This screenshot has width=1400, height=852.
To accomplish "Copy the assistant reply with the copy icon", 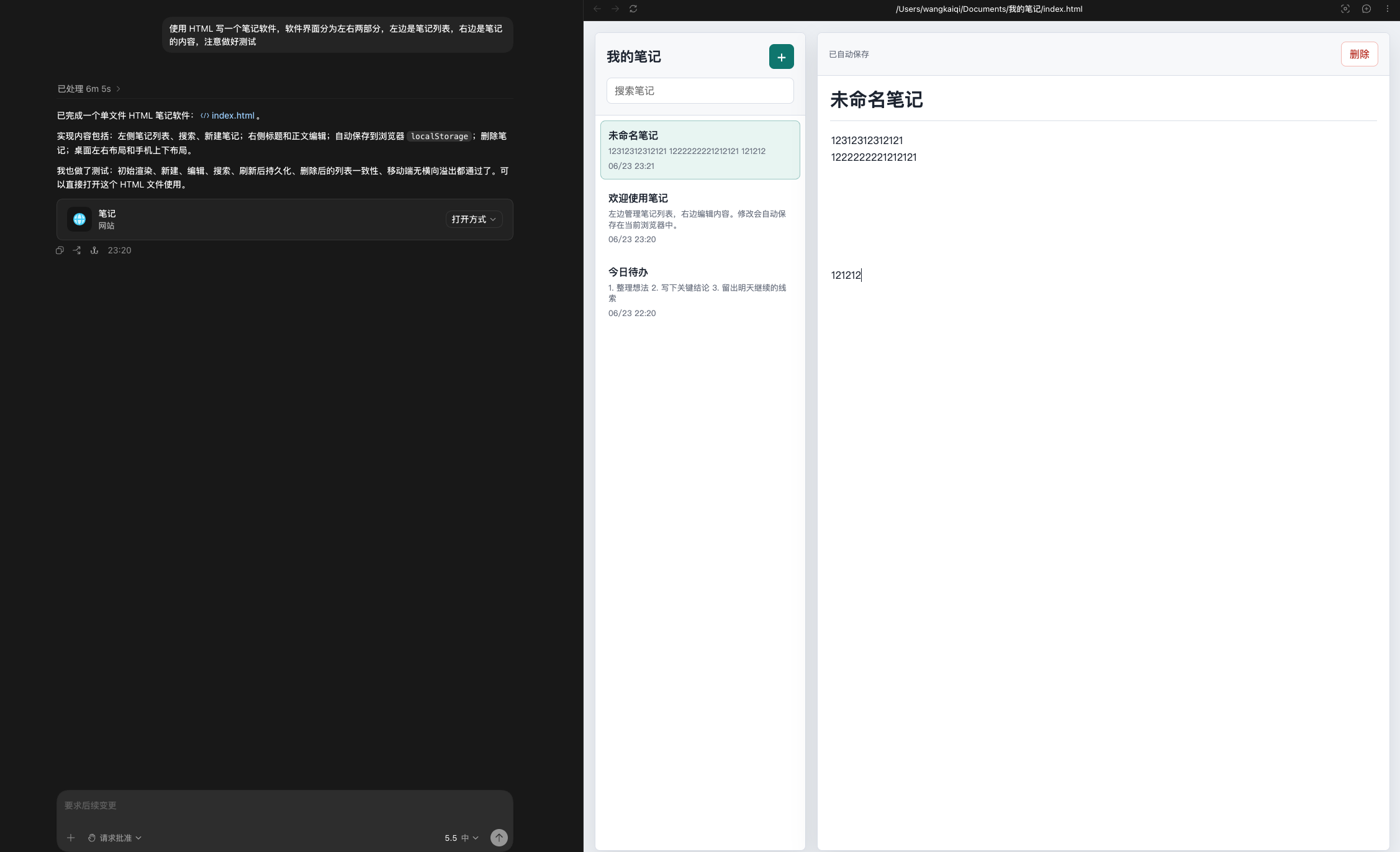I will click(x=60, y=250).
